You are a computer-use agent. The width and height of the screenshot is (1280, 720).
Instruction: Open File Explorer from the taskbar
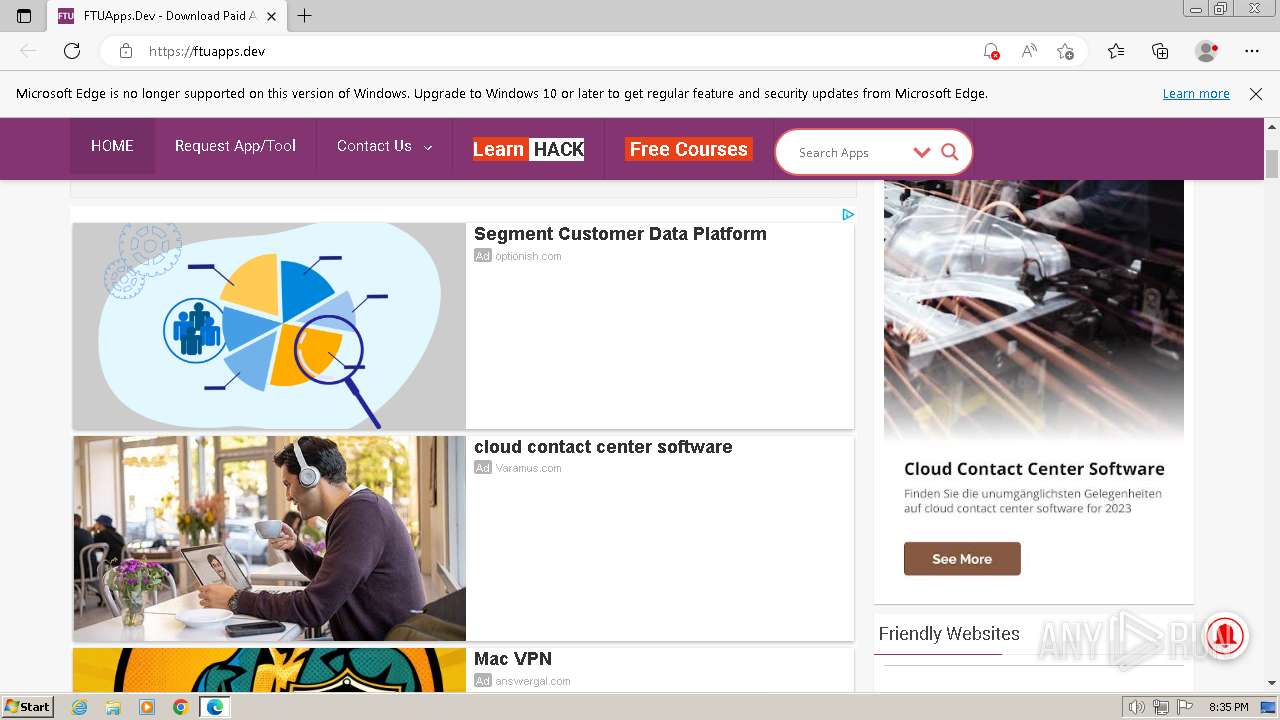coord(113,707)
